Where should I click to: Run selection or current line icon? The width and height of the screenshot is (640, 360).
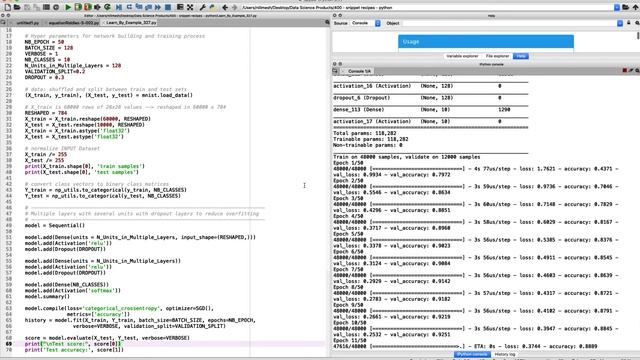pos(98,7)
